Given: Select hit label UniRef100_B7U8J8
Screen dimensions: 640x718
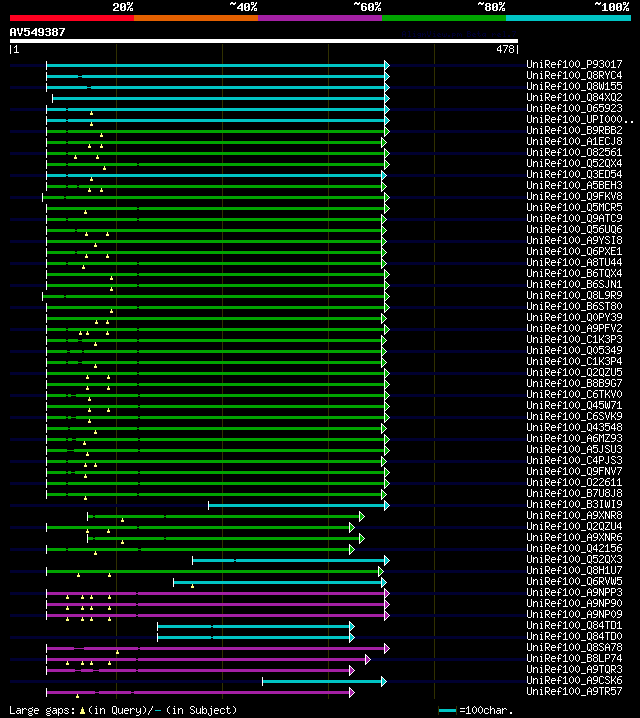Looking at the screenshot, I should coord(574,493).
